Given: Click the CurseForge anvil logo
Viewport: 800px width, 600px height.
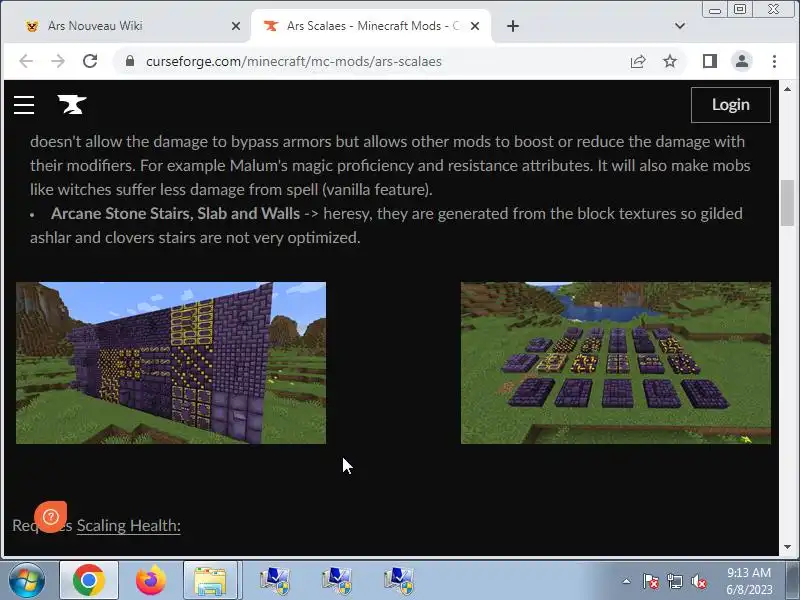Looking at the screenshot, I should 72,105.
